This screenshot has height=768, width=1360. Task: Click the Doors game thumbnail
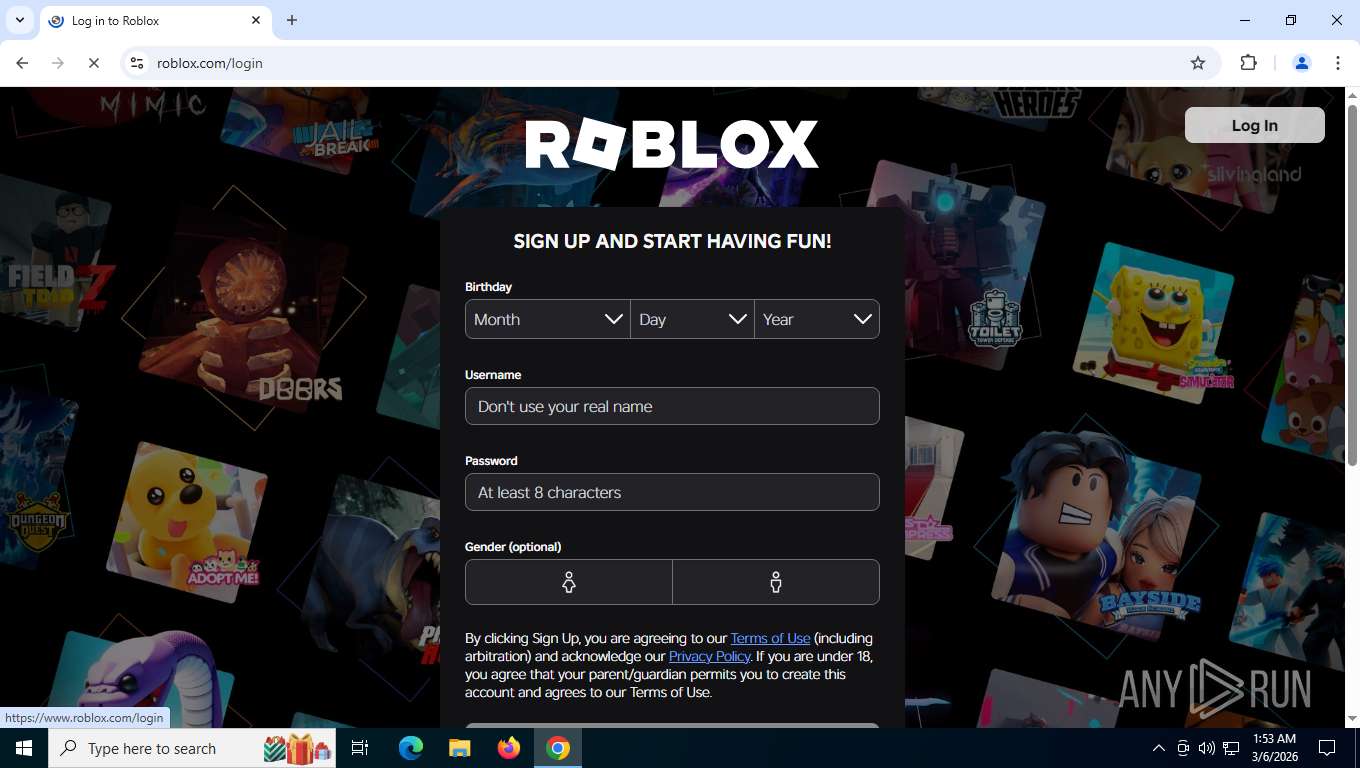click(243, 307)
